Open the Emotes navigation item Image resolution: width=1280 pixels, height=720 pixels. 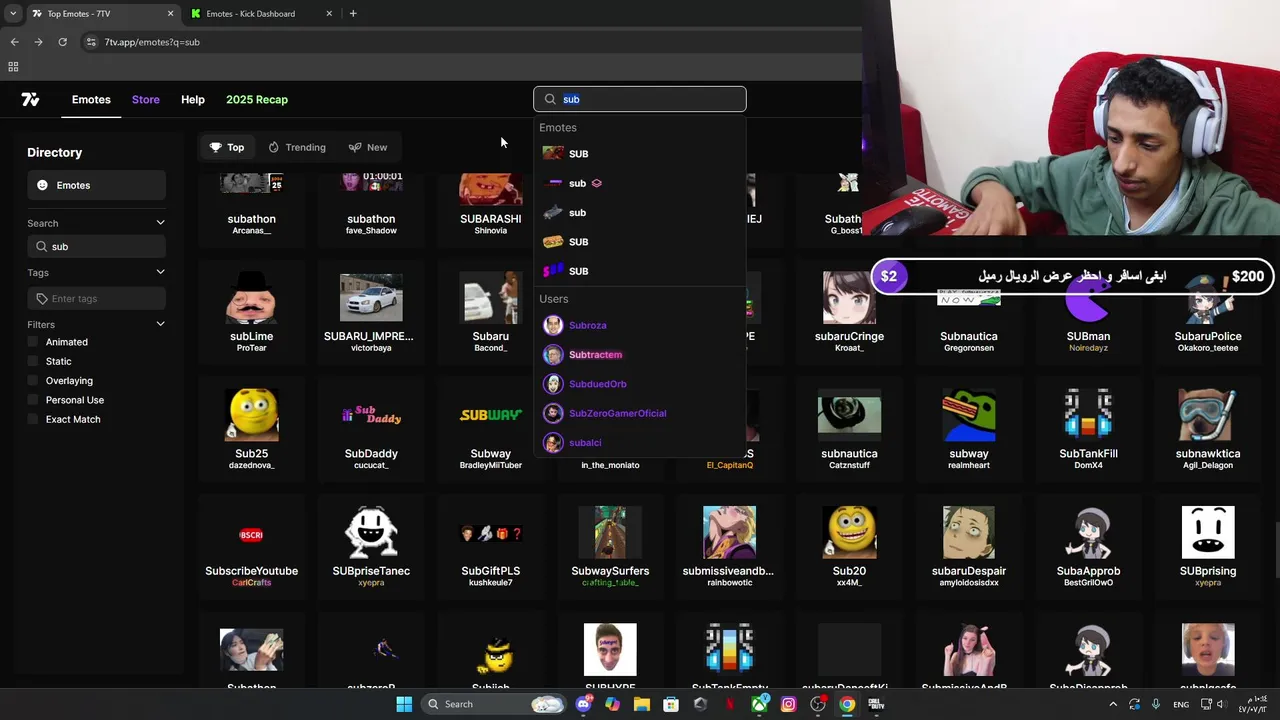pos(91,99)
